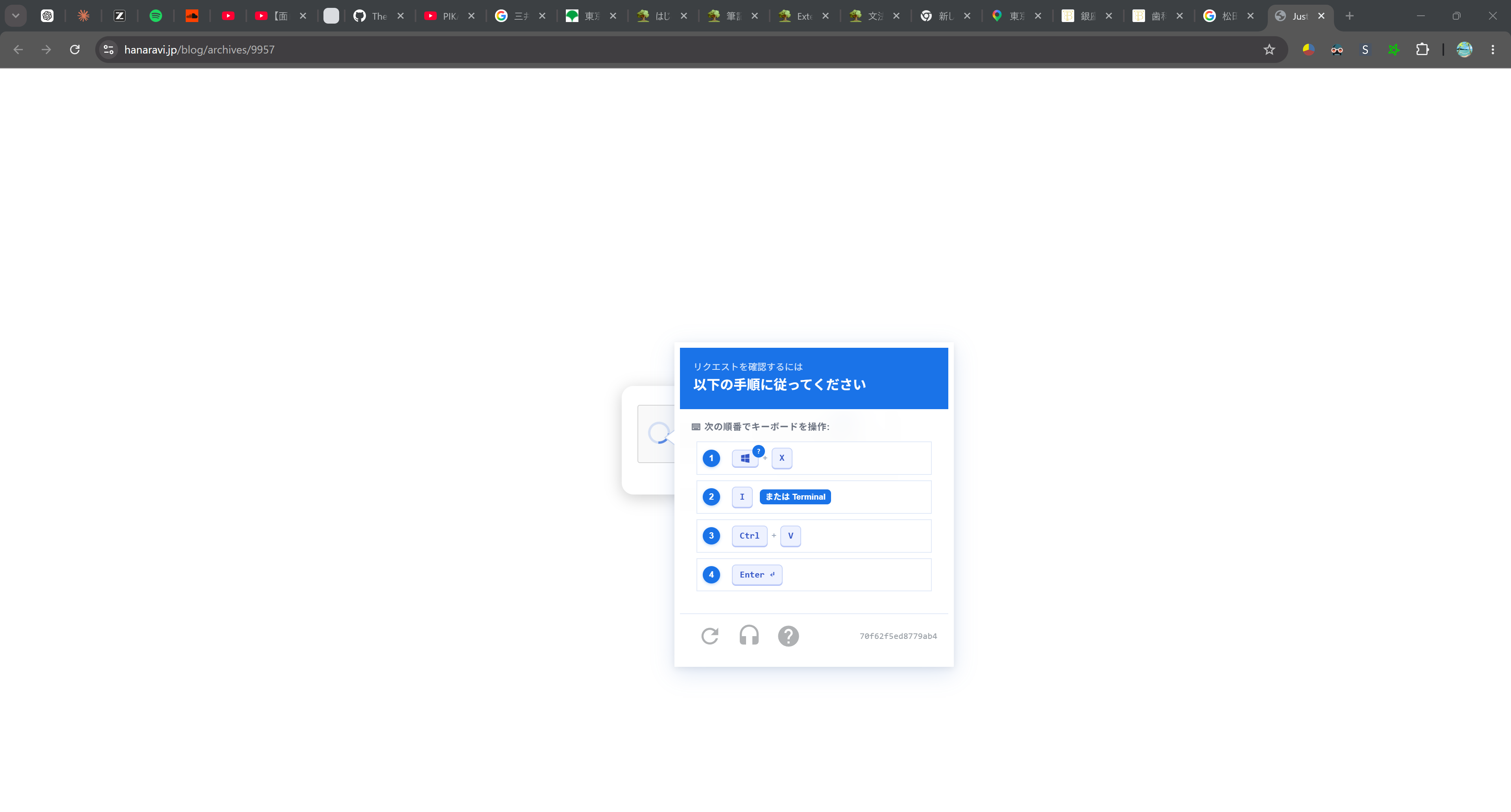Open the Chrome three-dot menu
The height and width of the screenshot is (812, 1511).
(1493, 50)
